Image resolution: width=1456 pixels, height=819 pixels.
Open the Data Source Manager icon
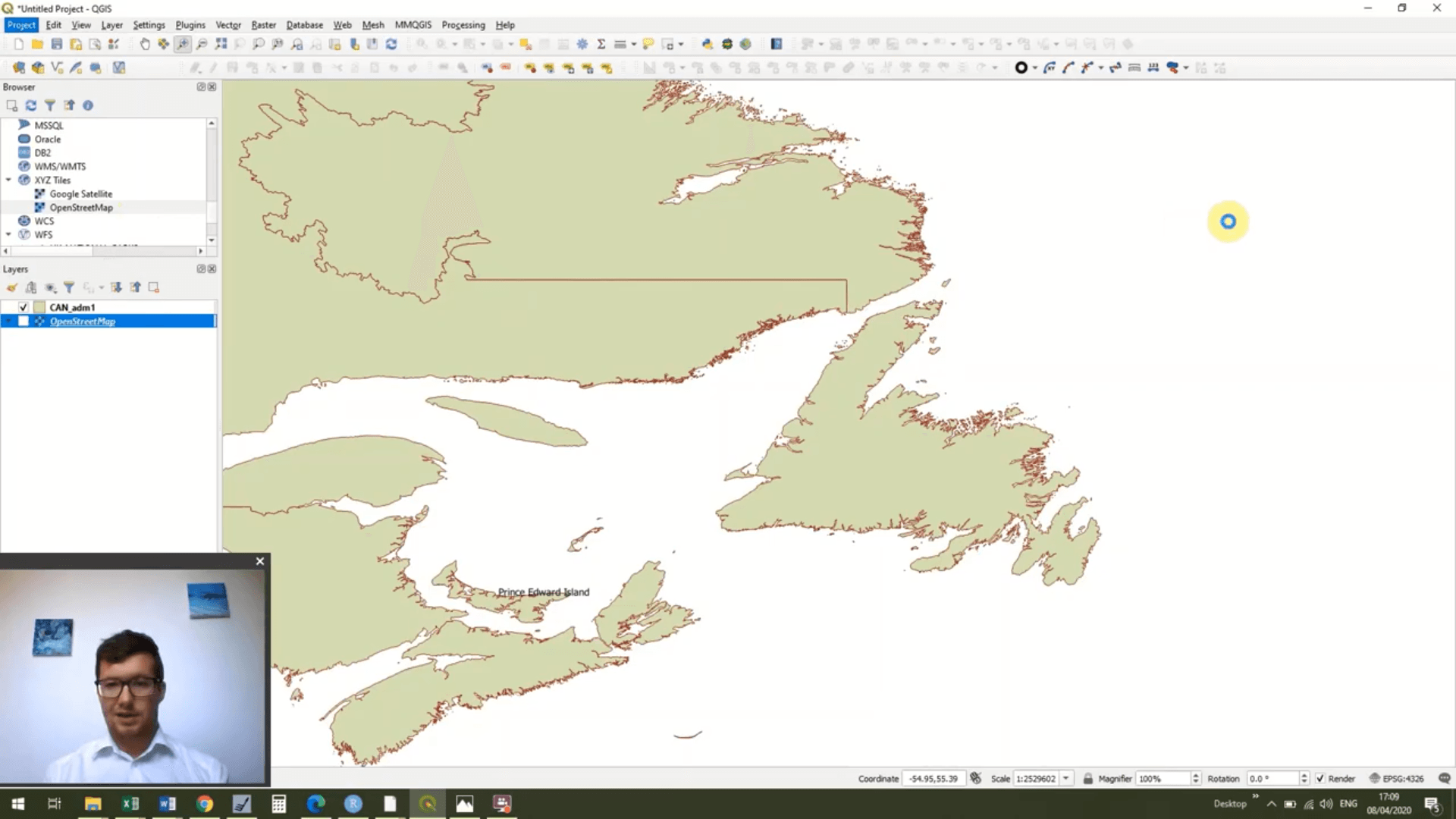click(x=19, y=67)
